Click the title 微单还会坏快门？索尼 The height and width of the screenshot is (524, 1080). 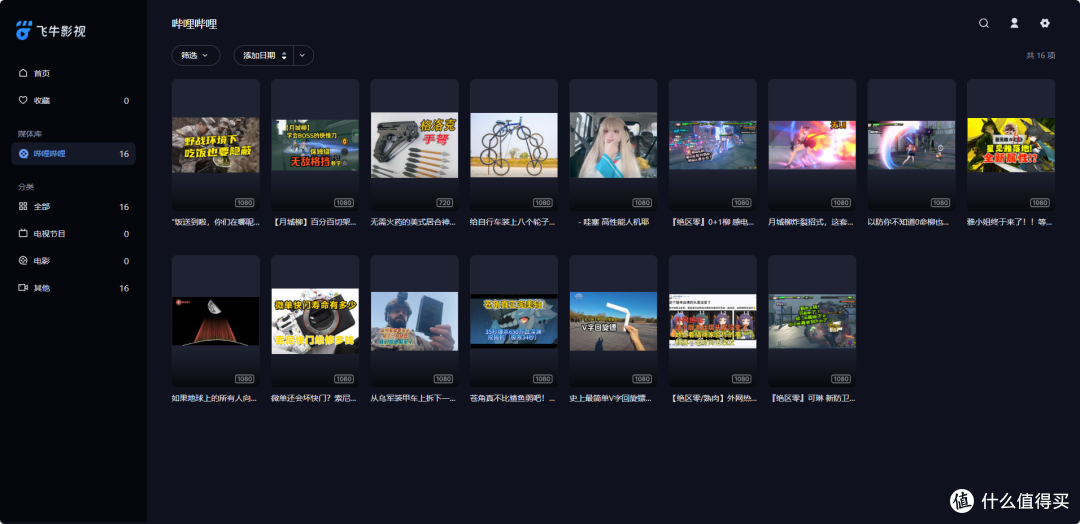coord(315,398)
